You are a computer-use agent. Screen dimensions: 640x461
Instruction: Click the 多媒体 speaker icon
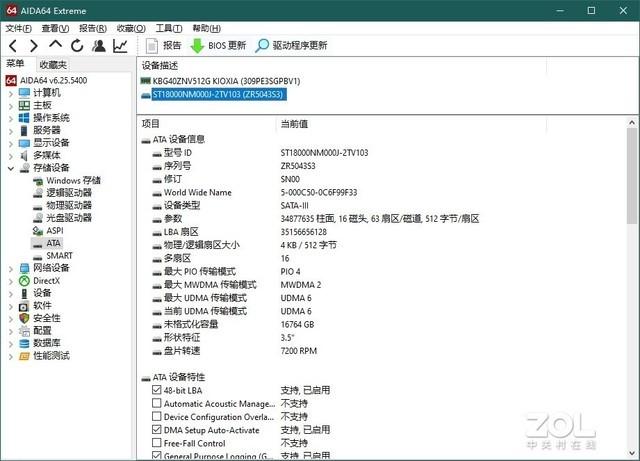[x=24, y=156]
